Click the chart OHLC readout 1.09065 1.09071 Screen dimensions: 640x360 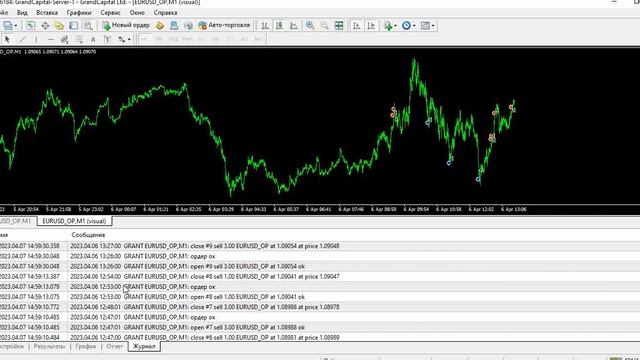click(x=60, y=52)
